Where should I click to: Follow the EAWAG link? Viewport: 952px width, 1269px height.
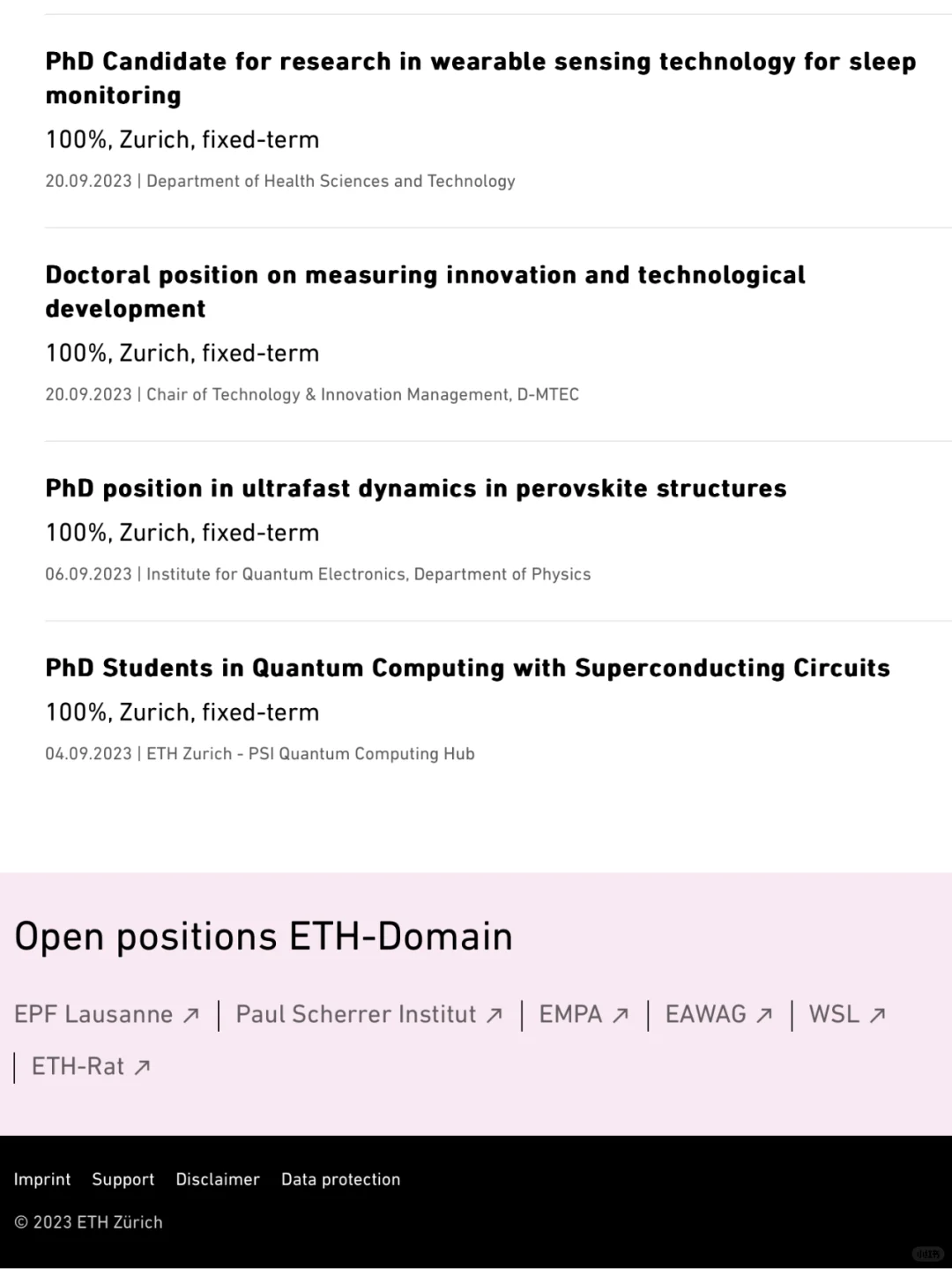[706, 1014]
